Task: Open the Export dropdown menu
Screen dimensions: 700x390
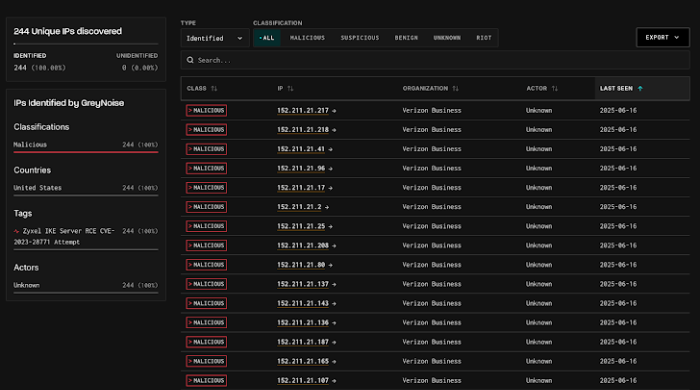Action: click(662, 37)
